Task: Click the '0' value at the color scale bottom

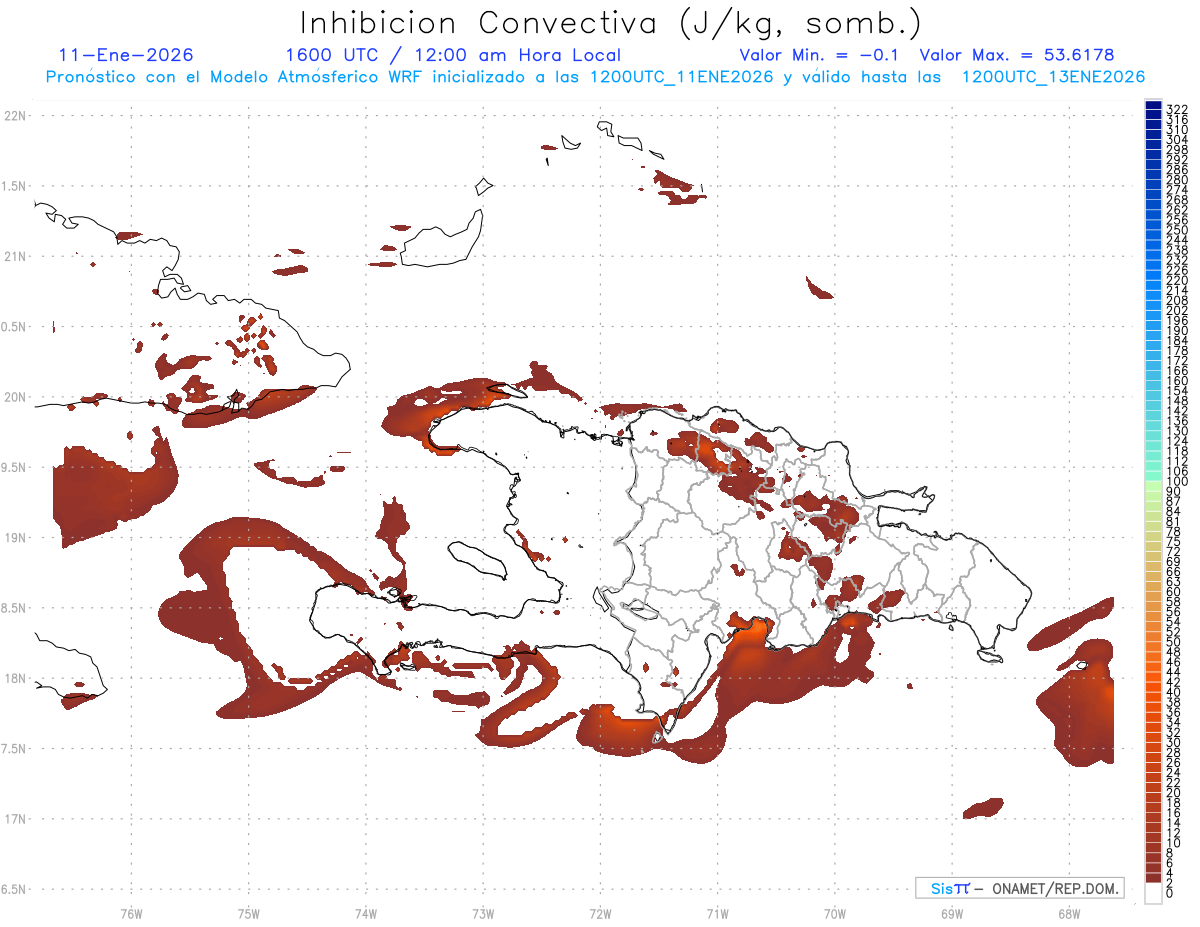Action: pyautogui.click(x=1170, y=892)
